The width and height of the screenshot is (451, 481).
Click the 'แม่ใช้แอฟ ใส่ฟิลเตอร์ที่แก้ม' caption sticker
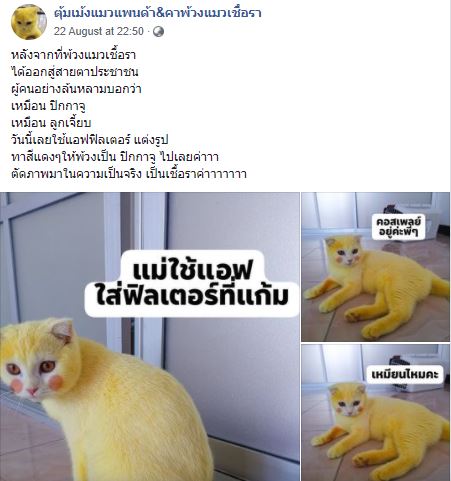click(x=192, y=284)
